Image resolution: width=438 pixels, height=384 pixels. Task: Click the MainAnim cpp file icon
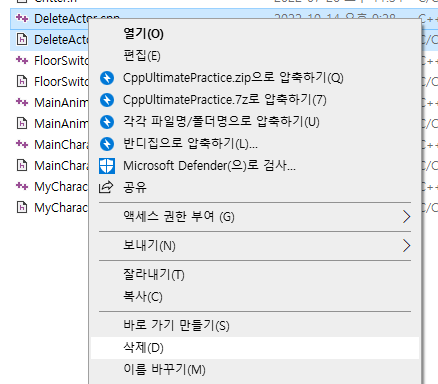(22, 102)
